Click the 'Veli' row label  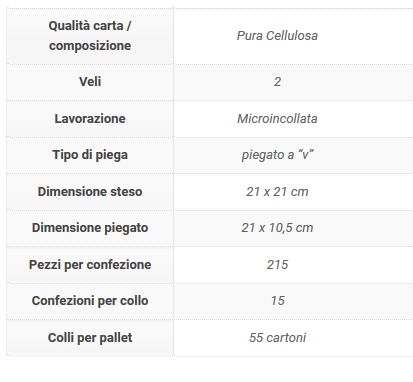(x=90, y=82)
